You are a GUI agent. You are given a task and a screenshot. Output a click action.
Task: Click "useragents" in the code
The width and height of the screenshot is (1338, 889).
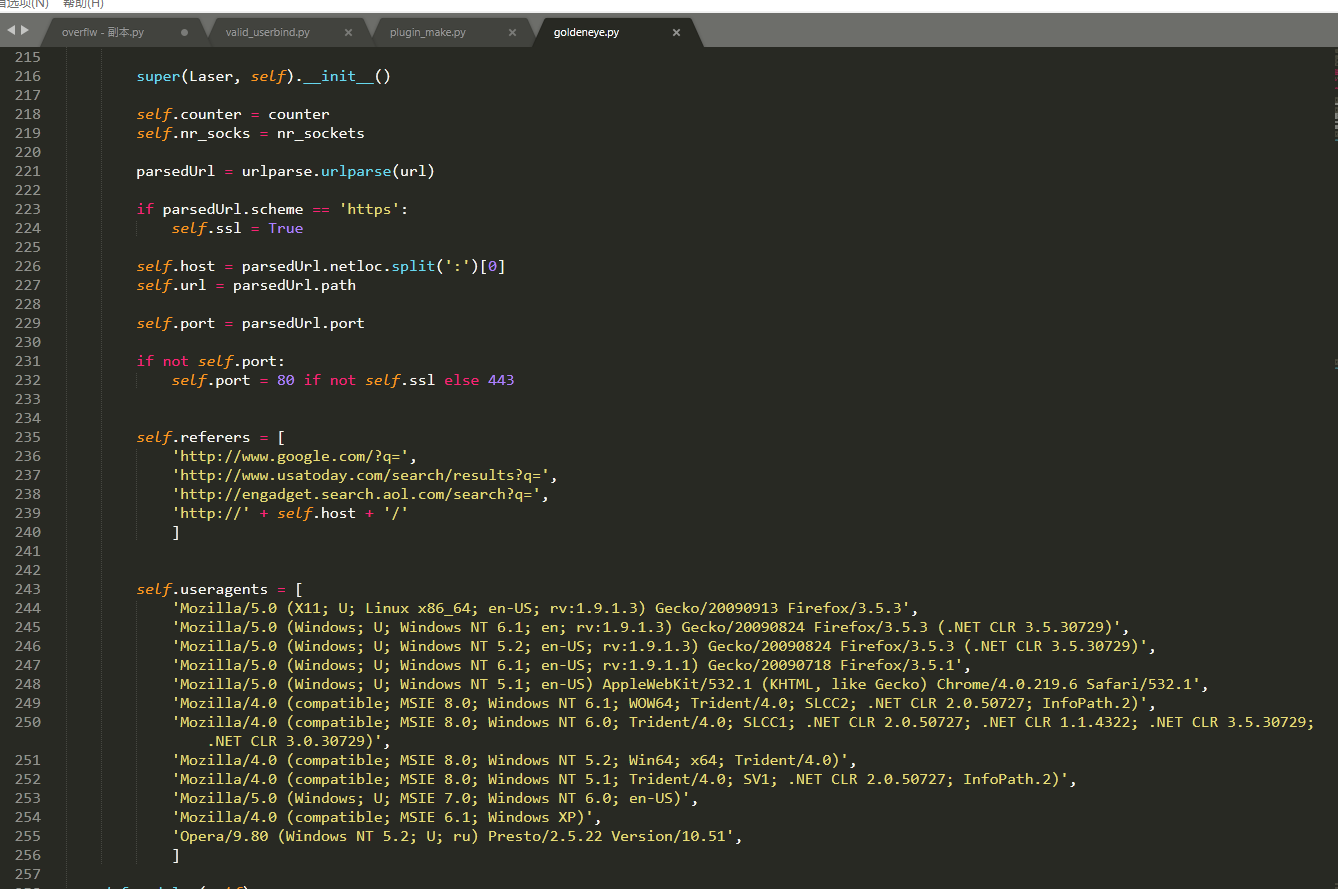point(224,589)
